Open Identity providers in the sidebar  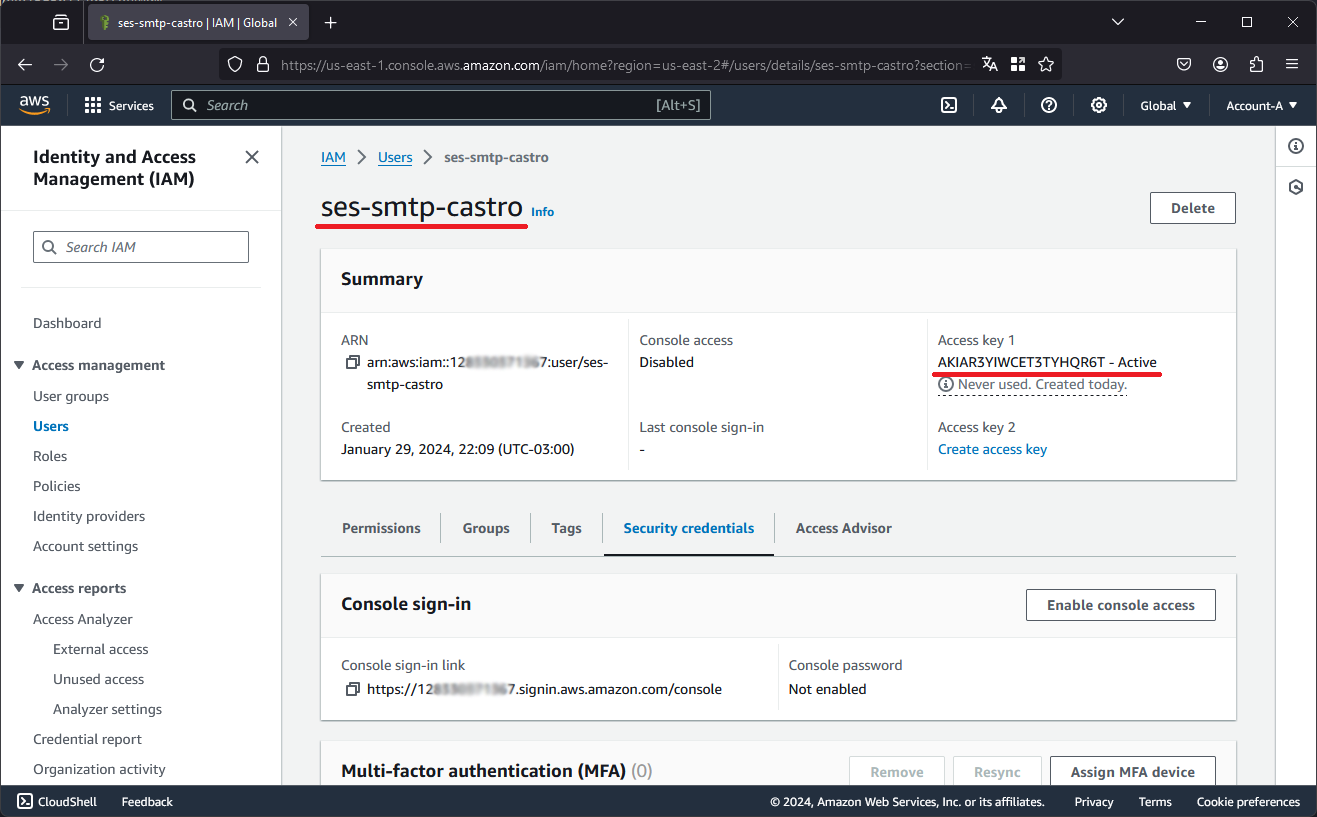tap(89, 516)
